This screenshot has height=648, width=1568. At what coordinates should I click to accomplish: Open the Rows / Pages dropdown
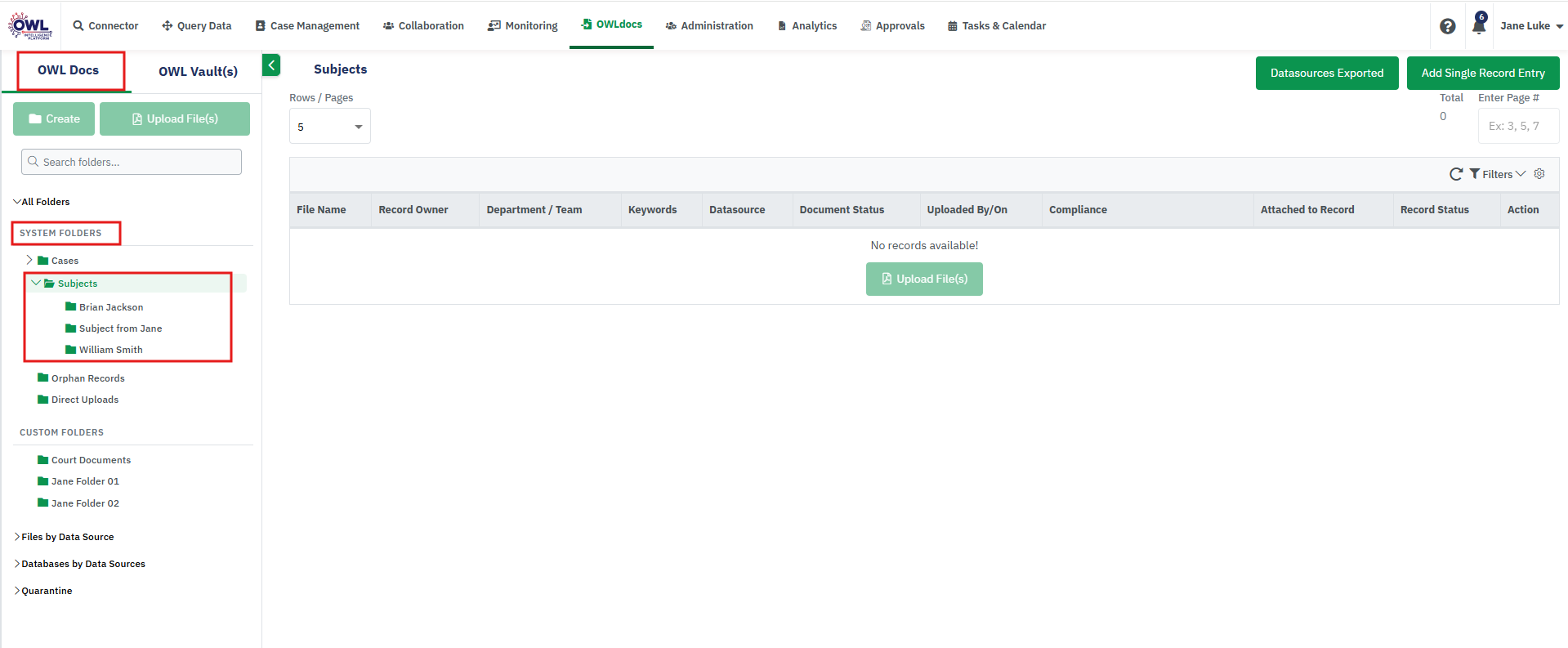pyautogui.click(x=330, y=127)
